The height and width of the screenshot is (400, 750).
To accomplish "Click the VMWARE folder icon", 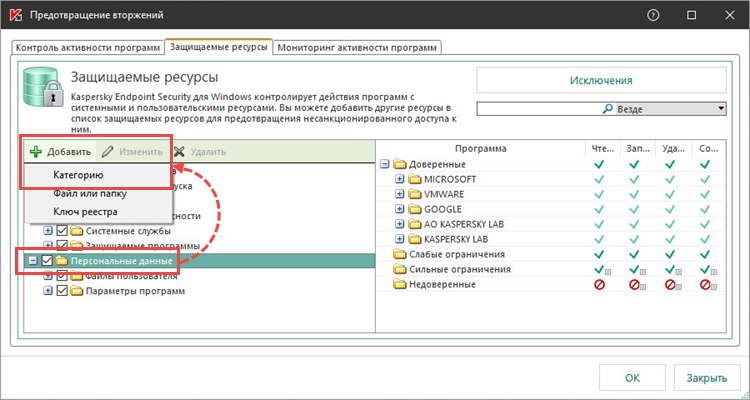I will [x=415, y=194].
